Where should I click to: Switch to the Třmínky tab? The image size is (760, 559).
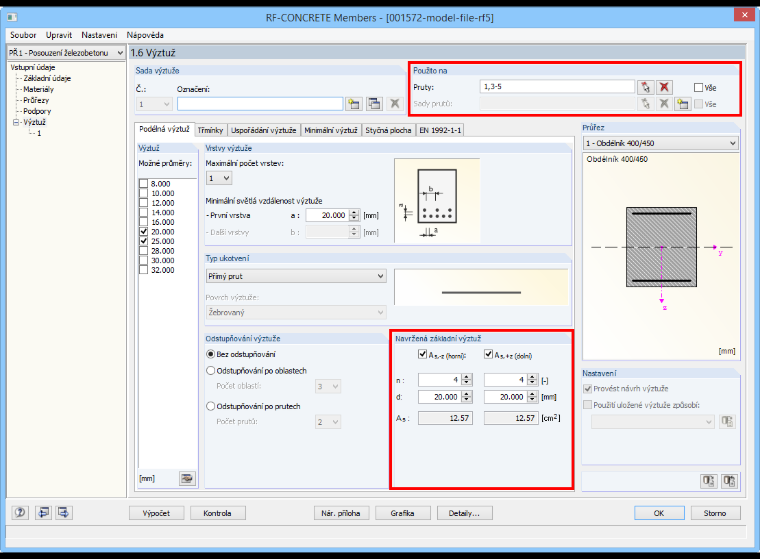pyautogui.click(x=210, y=130)
